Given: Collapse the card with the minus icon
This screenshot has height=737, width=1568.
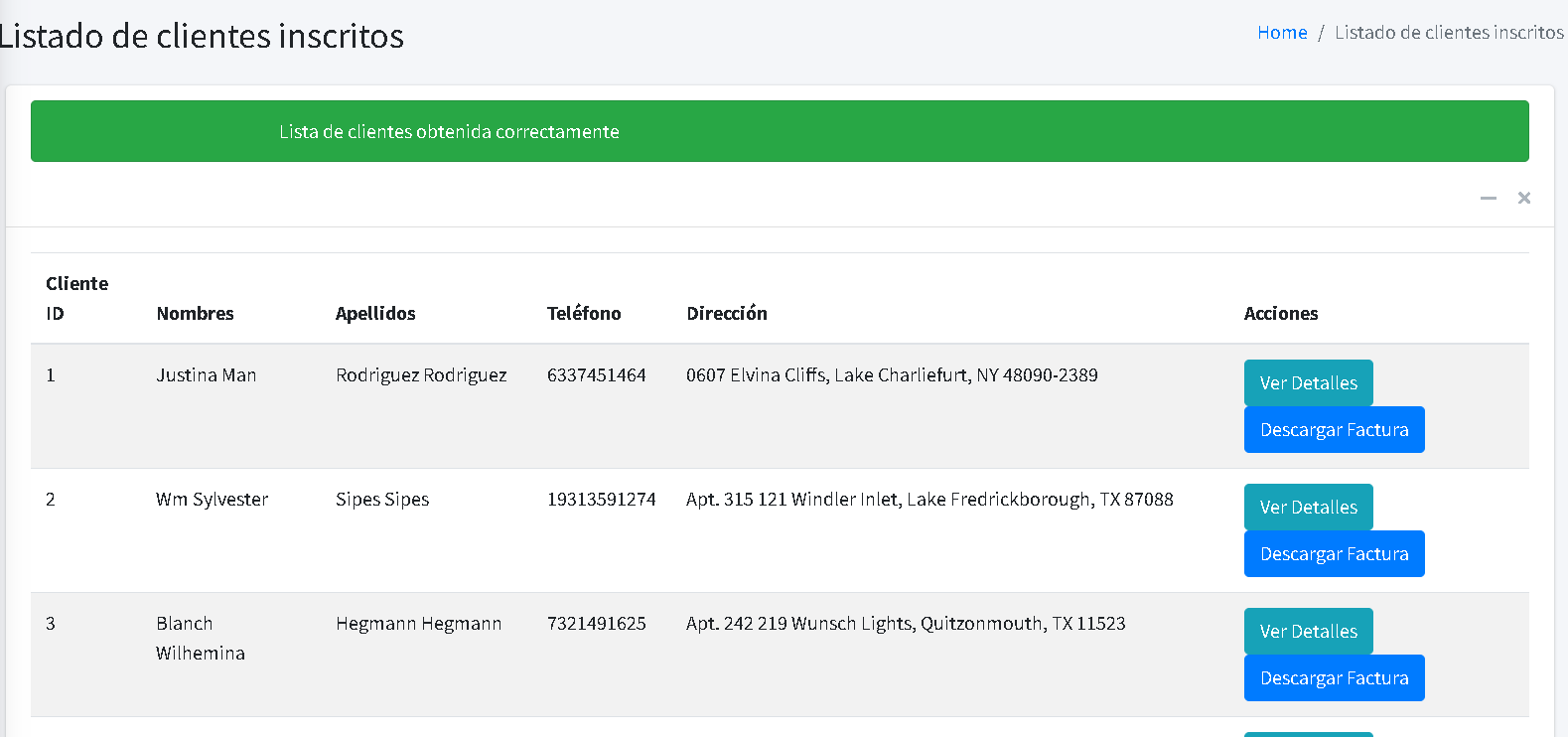Looking at the screenshot, I should coord(1488,198).
